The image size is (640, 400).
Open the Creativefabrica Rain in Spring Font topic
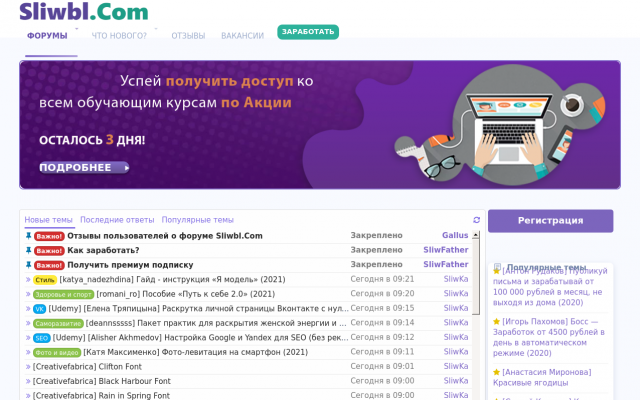pos(101,396)
